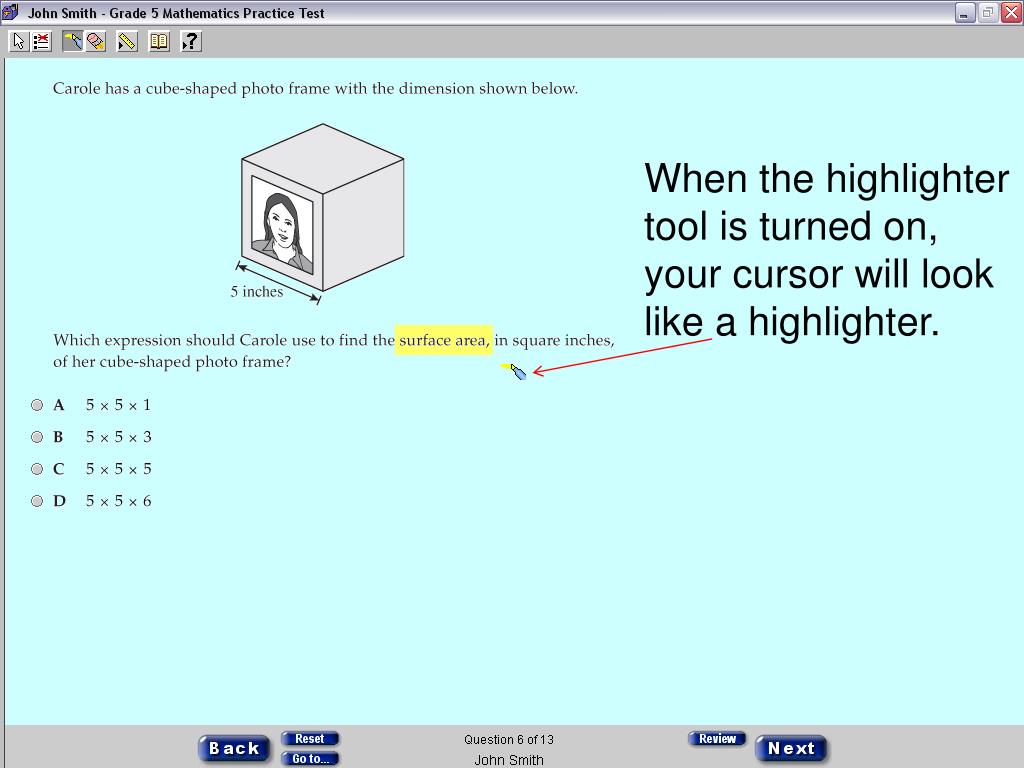Click the Back button

point(234,748)
